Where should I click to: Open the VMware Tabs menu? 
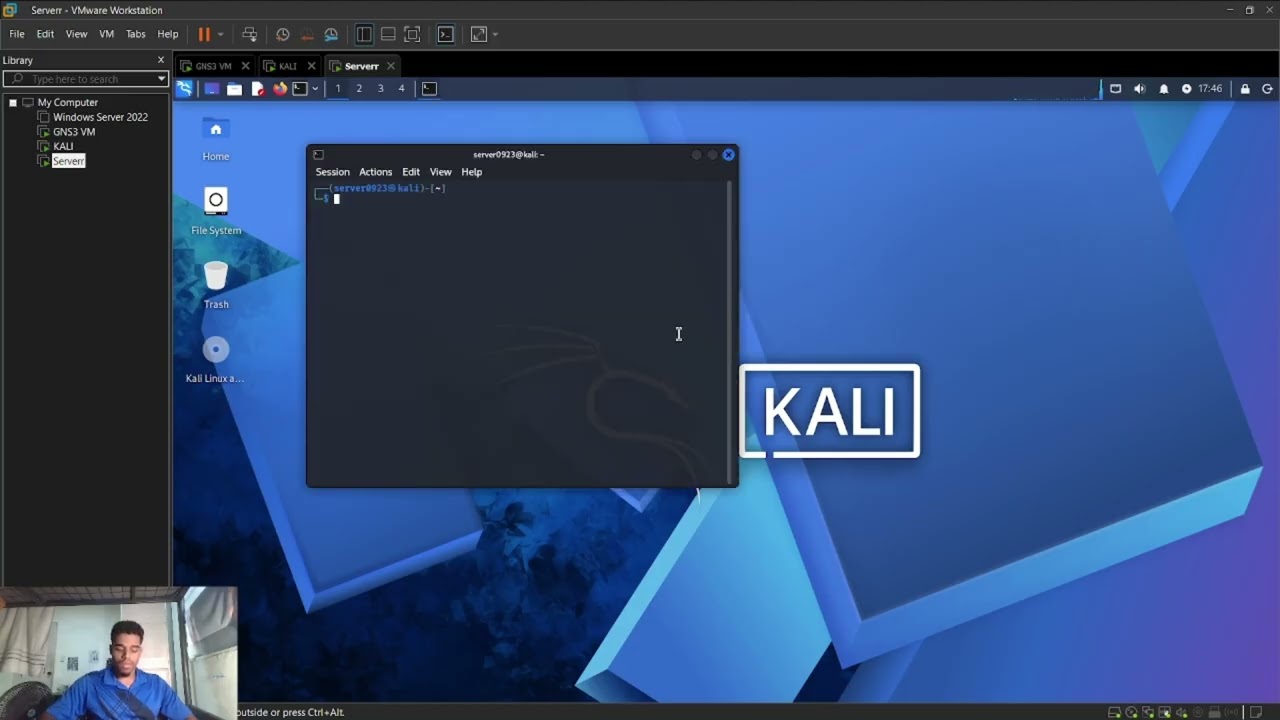tap(136, 34)
